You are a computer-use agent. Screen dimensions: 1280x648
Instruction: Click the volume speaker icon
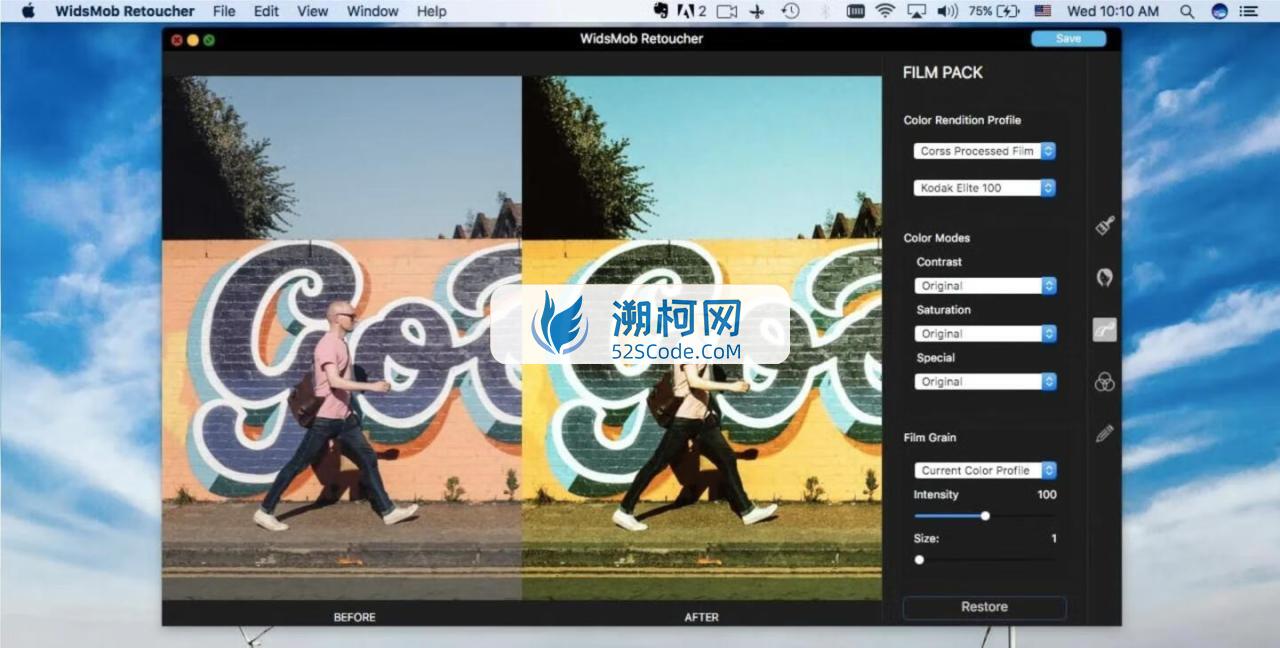947,11
